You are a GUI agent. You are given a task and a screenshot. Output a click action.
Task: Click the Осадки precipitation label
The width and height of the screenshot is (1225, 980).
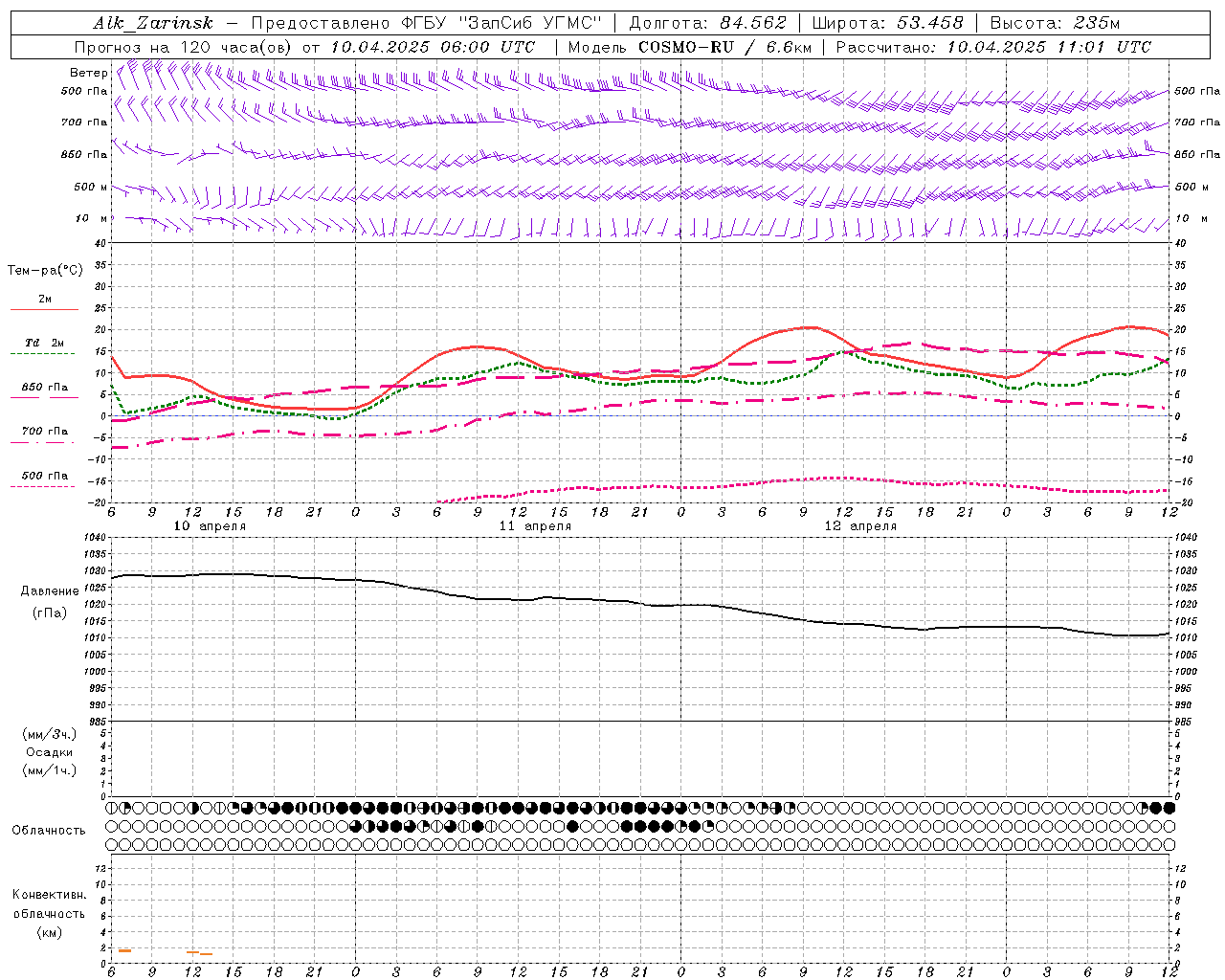point(50,752)
